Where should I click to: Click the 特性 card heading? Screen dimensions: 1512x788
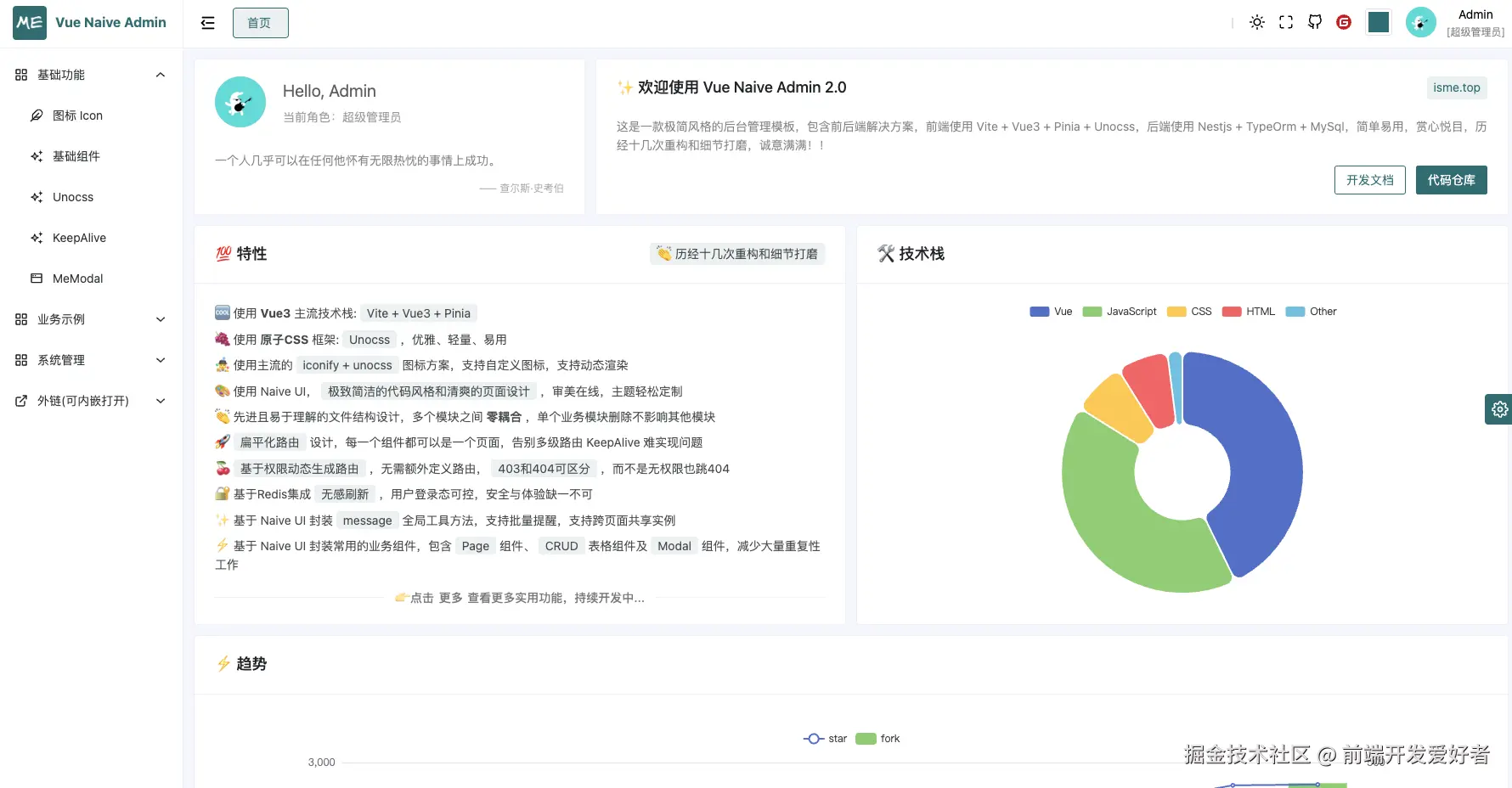[x=241, y=254]
